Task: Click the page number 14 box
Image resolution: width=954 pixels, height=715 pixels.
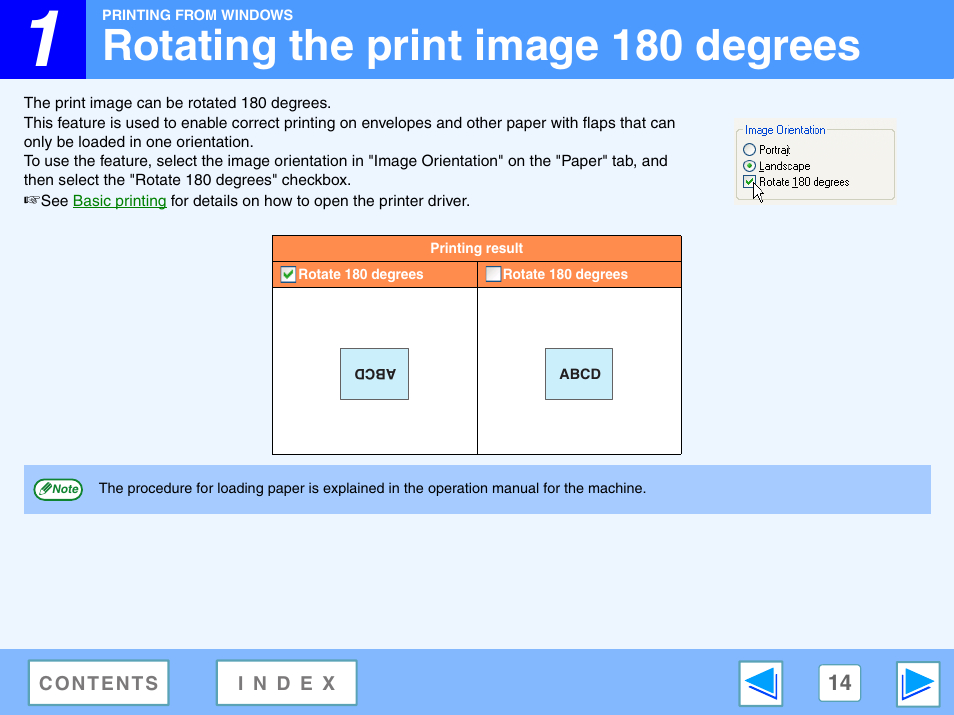Action: click(840, 683)
